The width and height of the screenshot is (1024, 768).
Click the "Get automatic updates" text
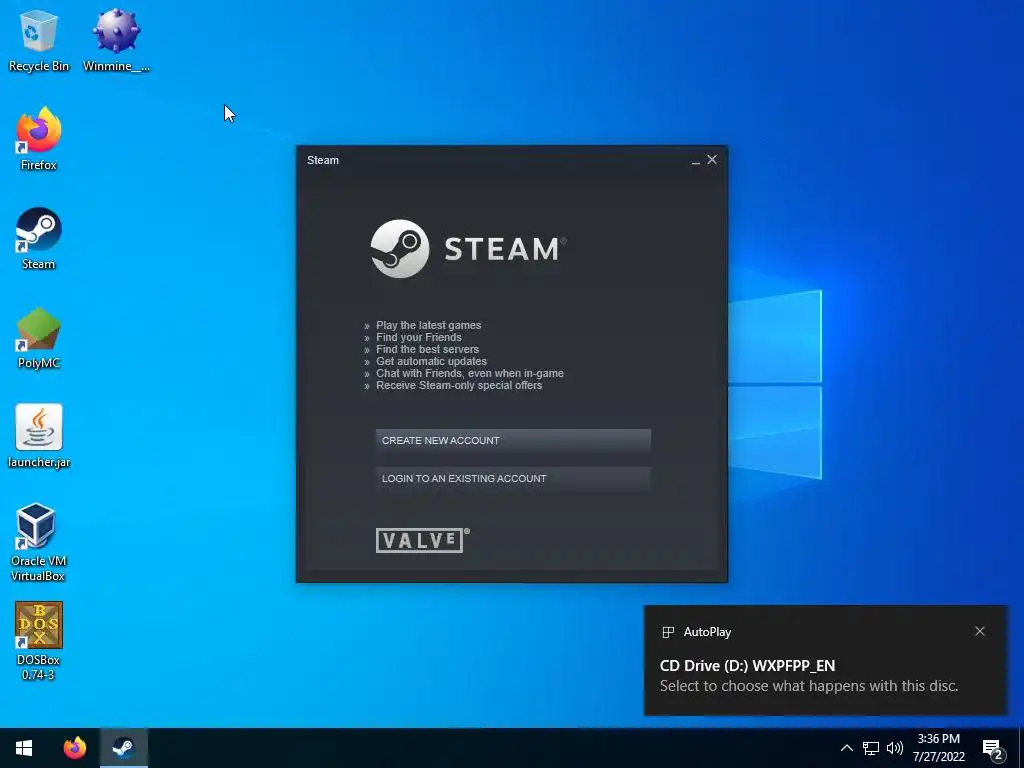(431, 361)
